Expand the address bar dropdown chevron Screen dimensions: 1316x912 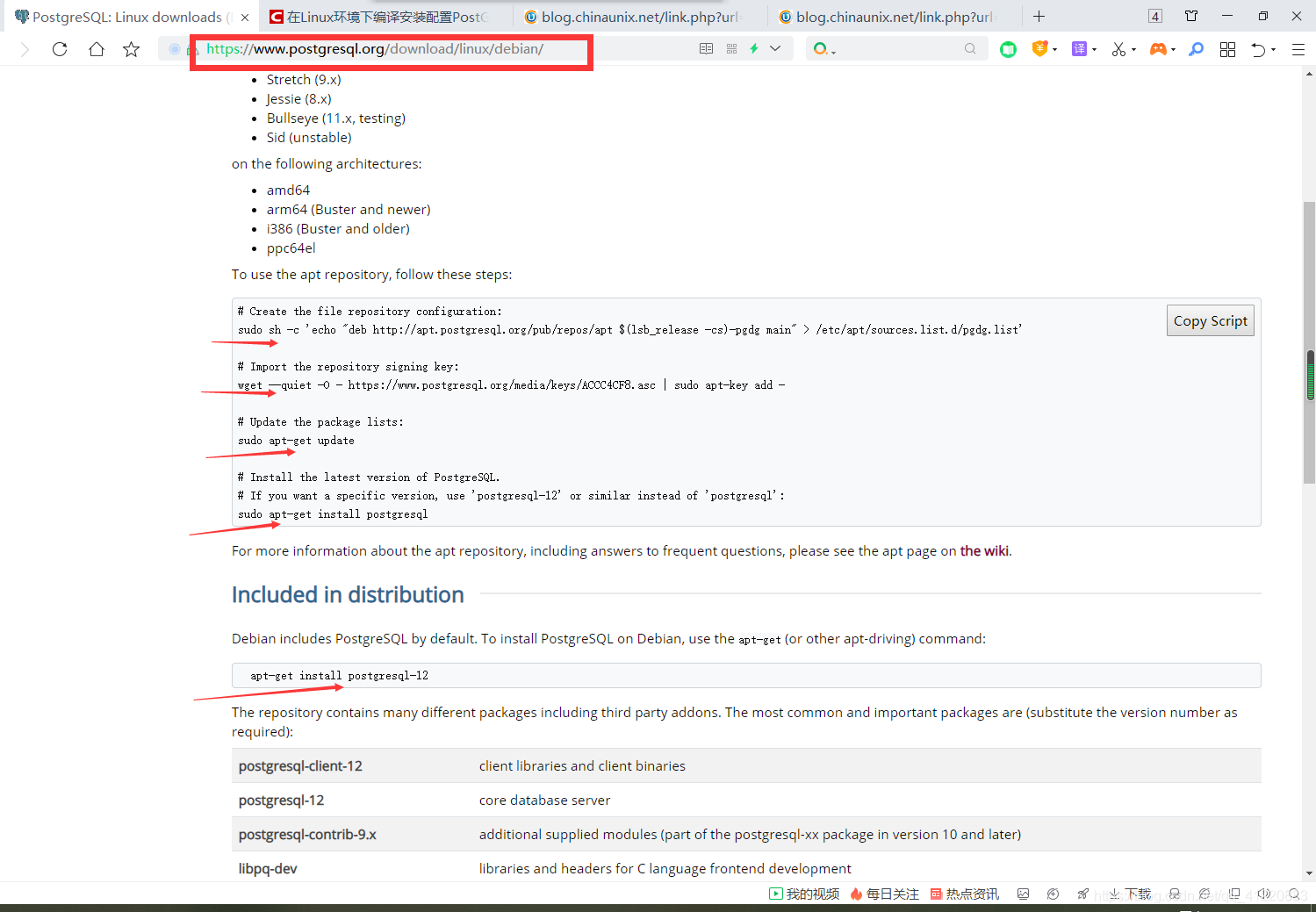click(775, 49)
